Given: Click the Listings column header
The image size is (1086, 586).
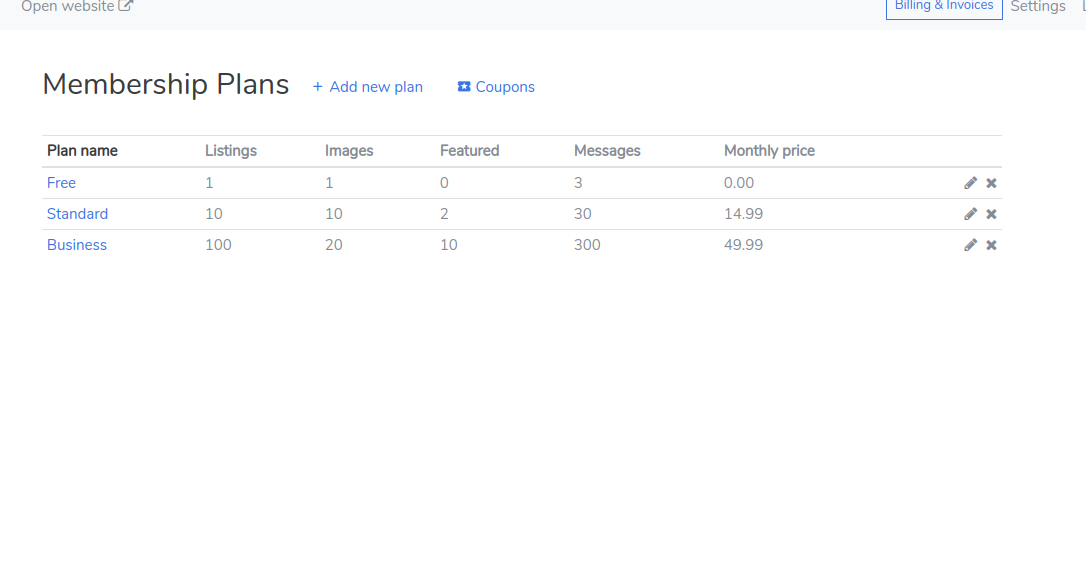Looking at the screenshot, I should coord(231,151).
